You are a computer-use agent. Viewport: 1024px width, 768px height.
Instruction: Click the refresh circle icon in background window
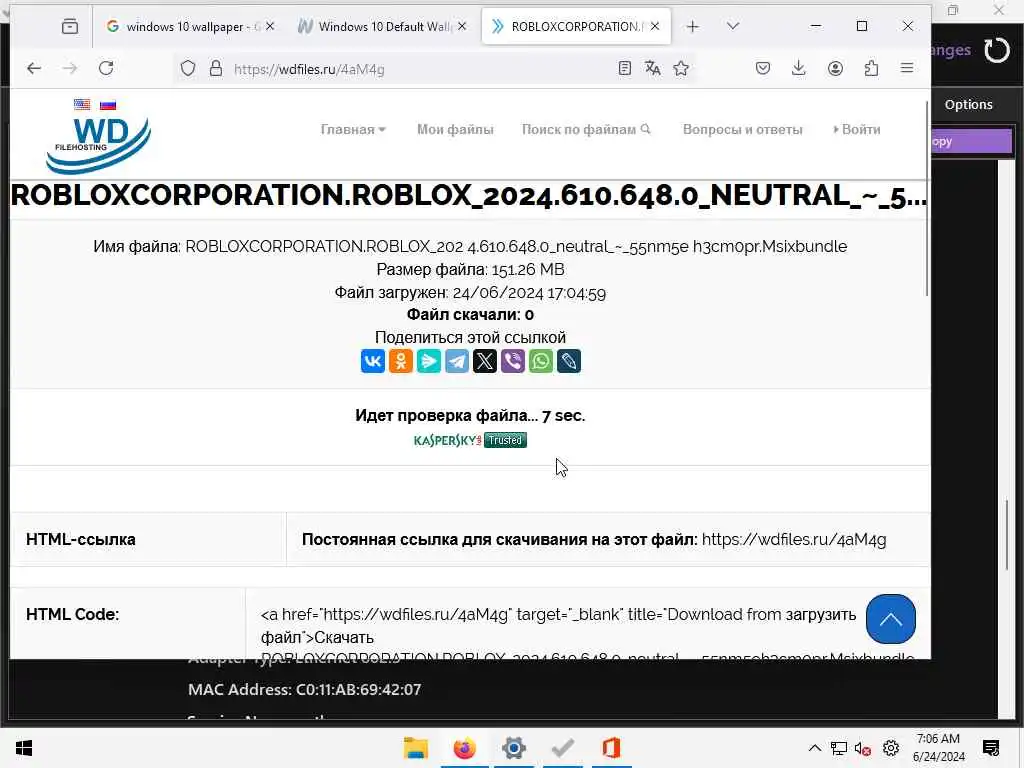tap(997, 50)
